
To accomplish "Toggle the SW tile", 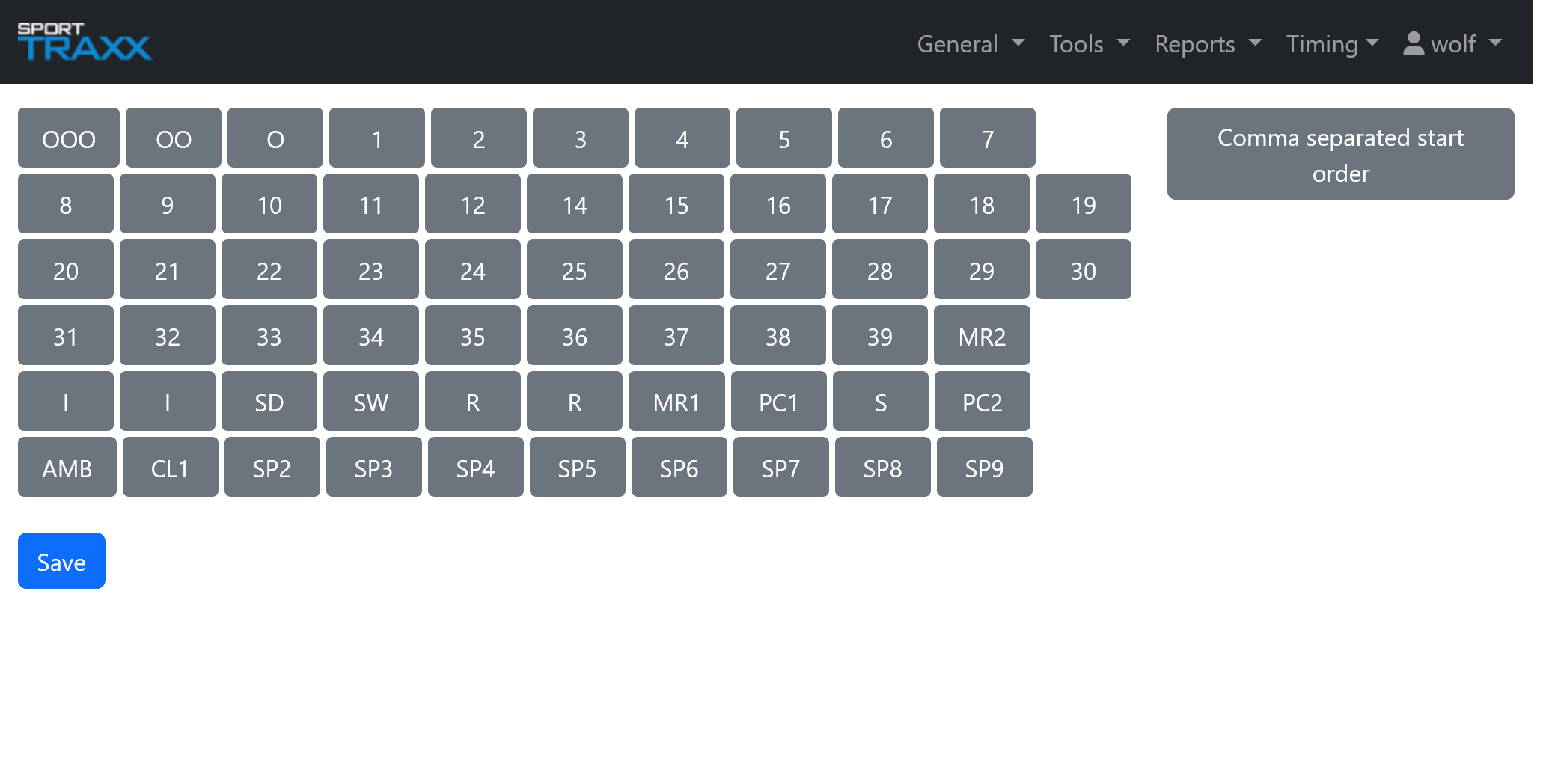I will point(371,402).
